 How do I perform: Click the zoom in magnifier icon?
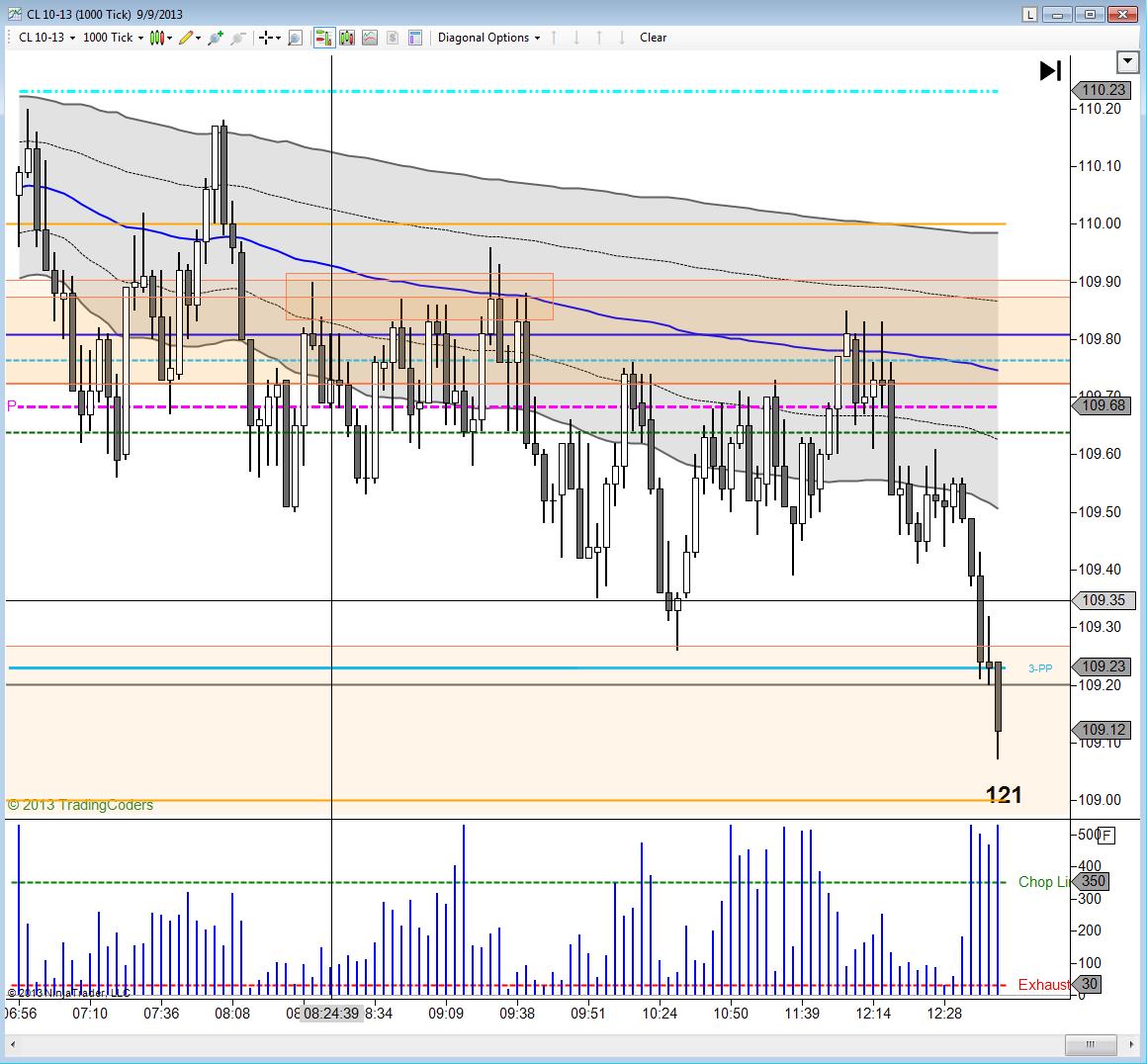[216, 38]
